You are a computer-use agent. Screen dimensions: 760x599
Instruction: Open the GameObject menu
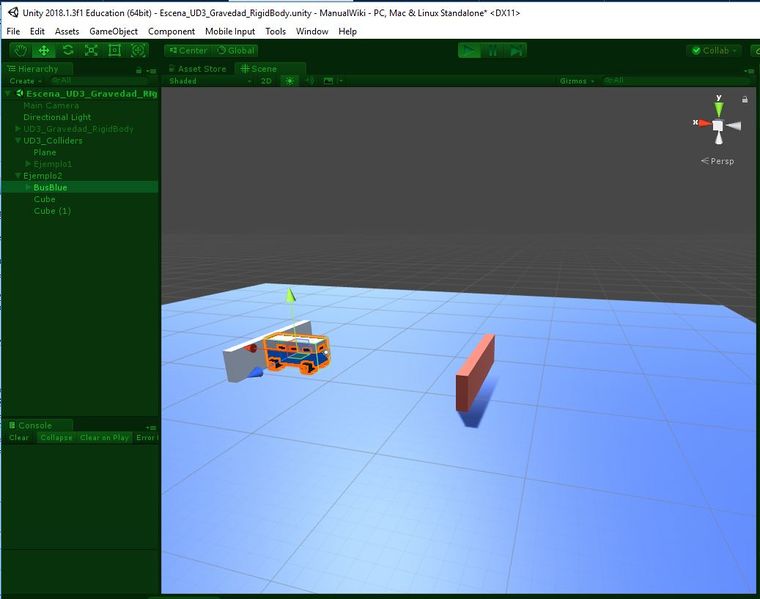click(113, 32)
